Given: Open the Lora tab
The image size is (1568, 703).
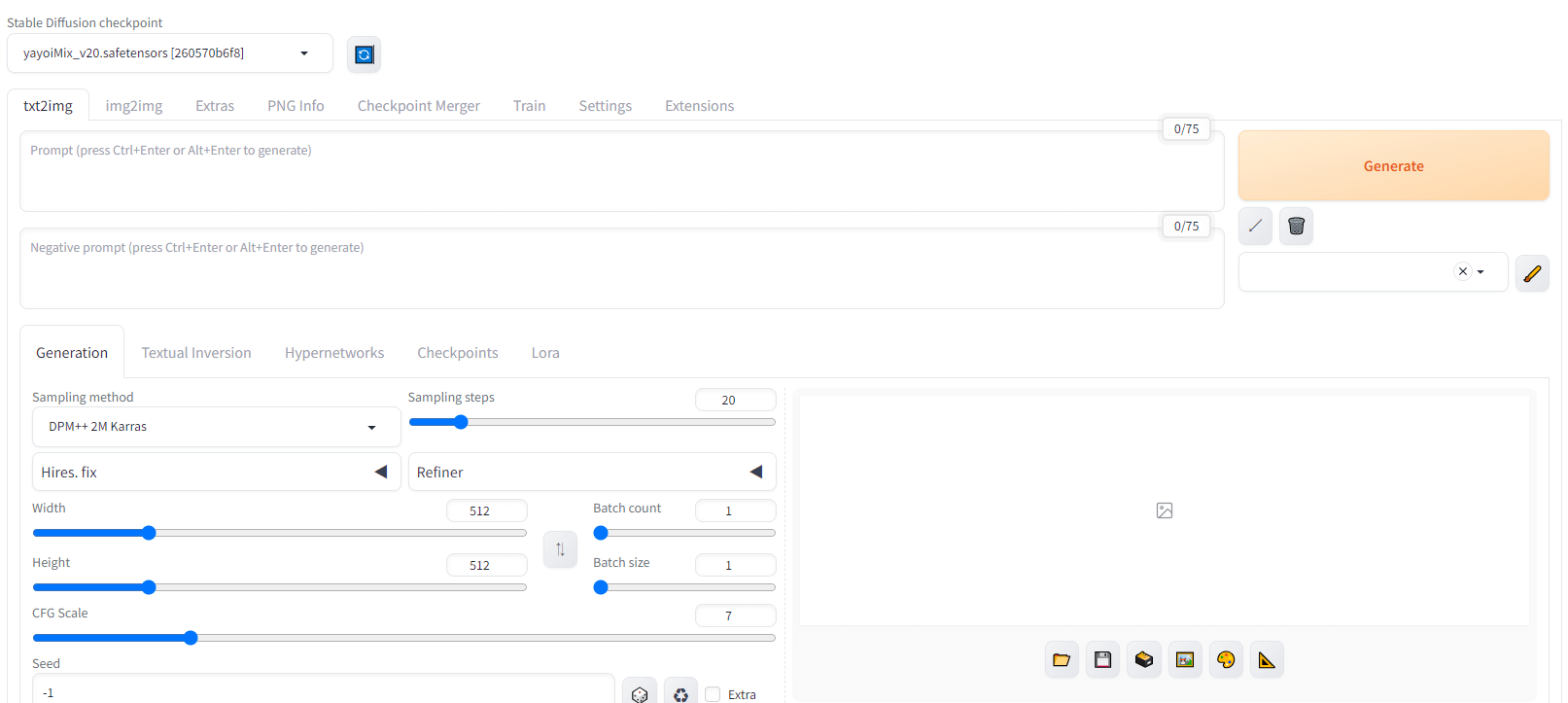Looking at the screenshot, I should pos(545,353).
